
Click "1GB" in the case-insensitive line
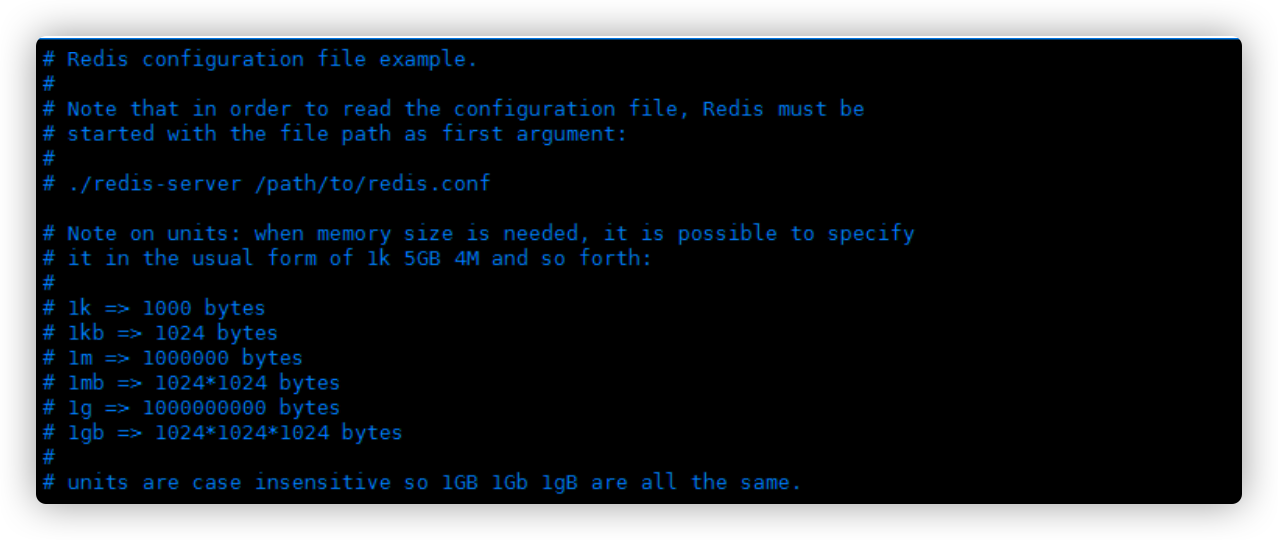[460, 483]
